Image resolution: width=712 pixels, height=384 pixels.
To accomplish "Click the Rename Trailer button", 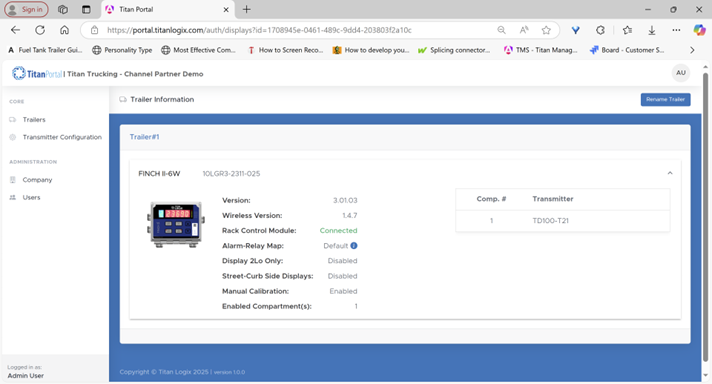I will (665, 99).
